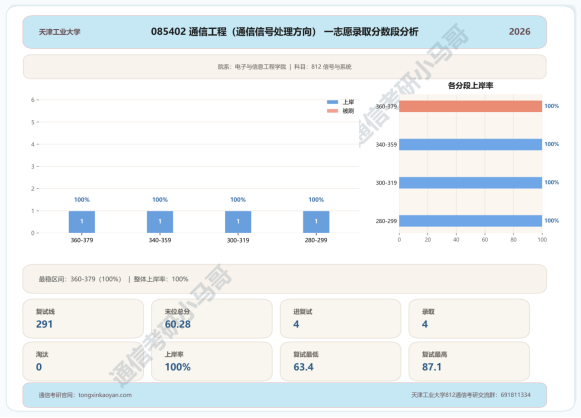Click the 天津工业大学 header label
The width and height of the screenshot is (581, 418).
pyautogui.click(x=59, y=32)
